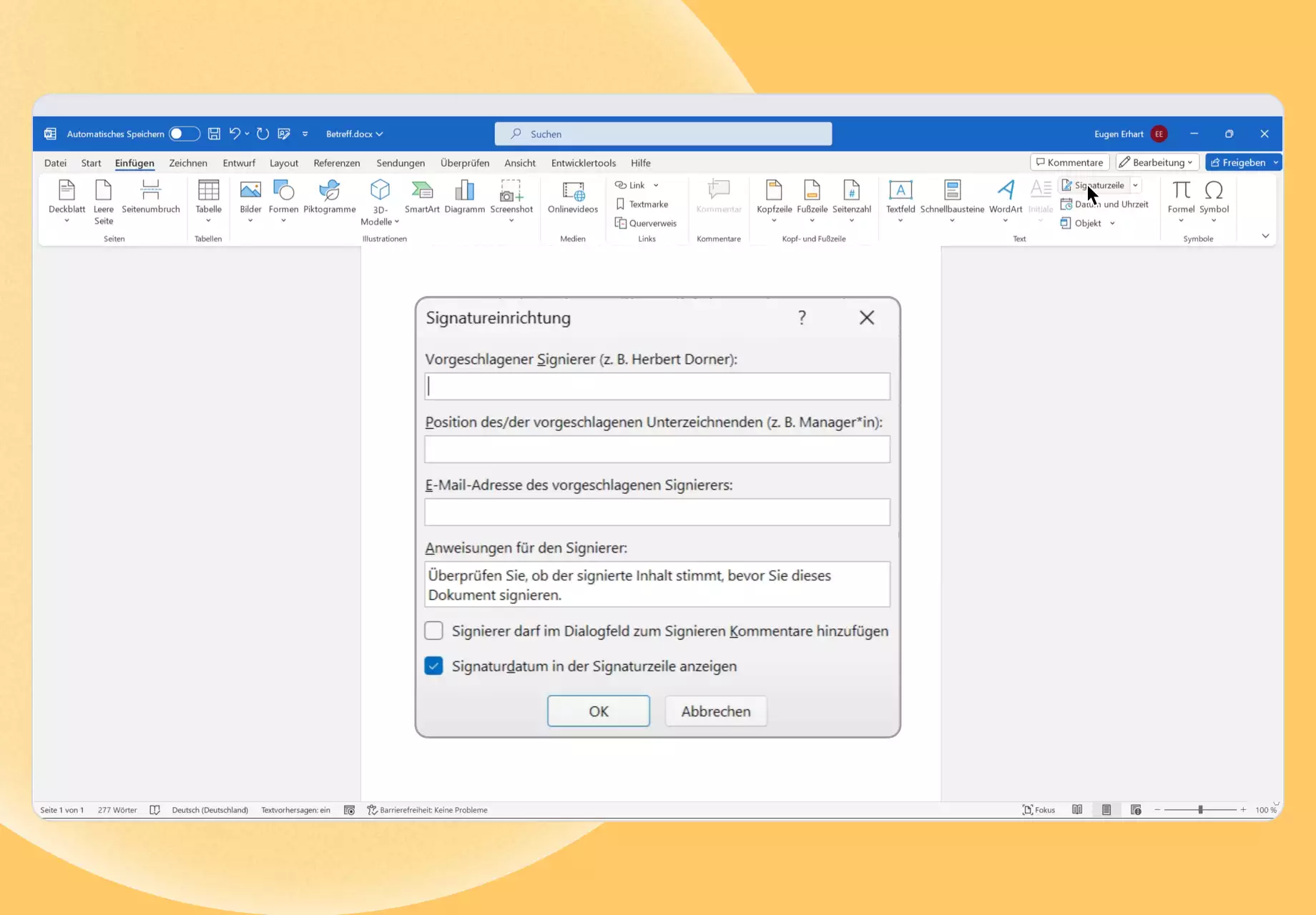Viewport: 1316px width, 915px height.
Task: Zoom in with plus button
Action: (1243, 810)
